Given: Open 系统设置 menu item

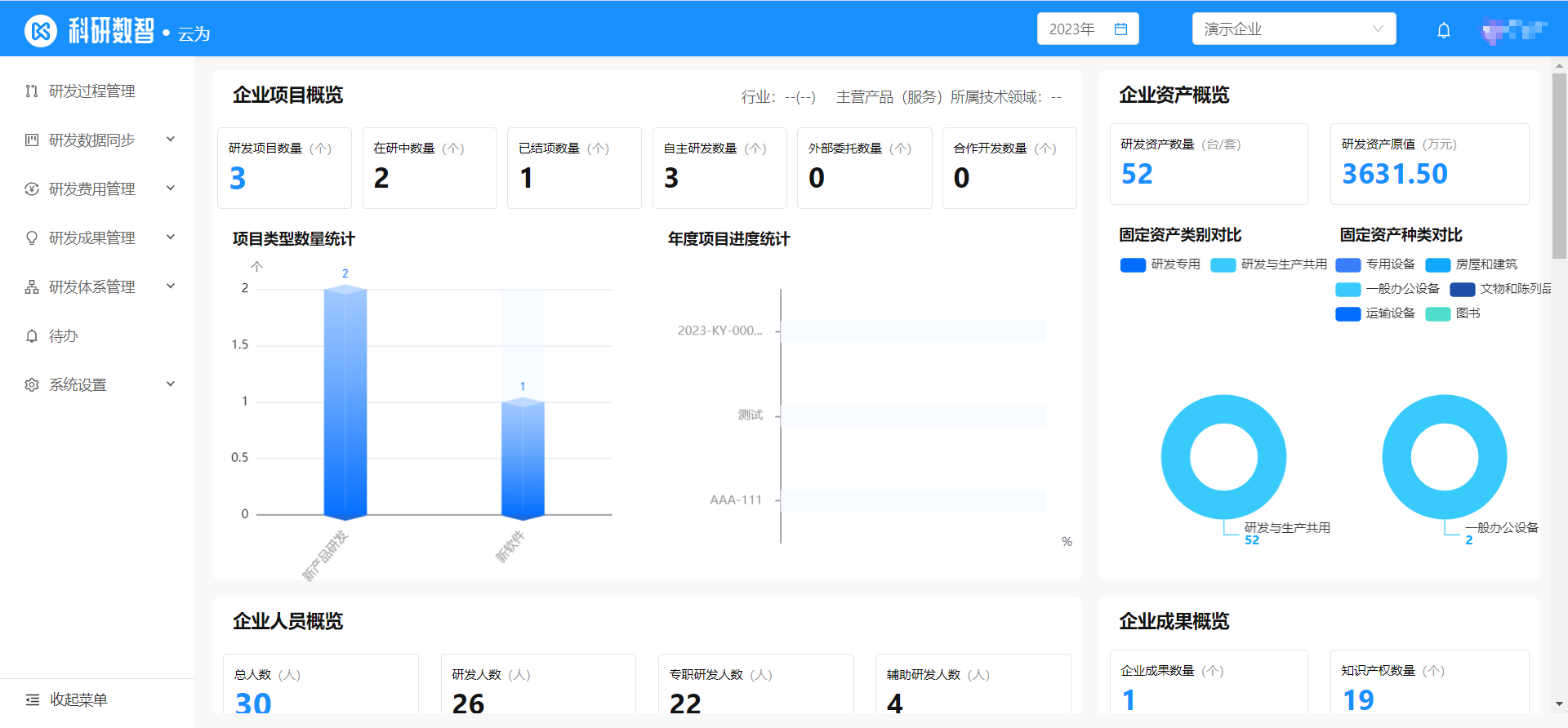Looking at the screenshot, I should [x=97, y=384].
